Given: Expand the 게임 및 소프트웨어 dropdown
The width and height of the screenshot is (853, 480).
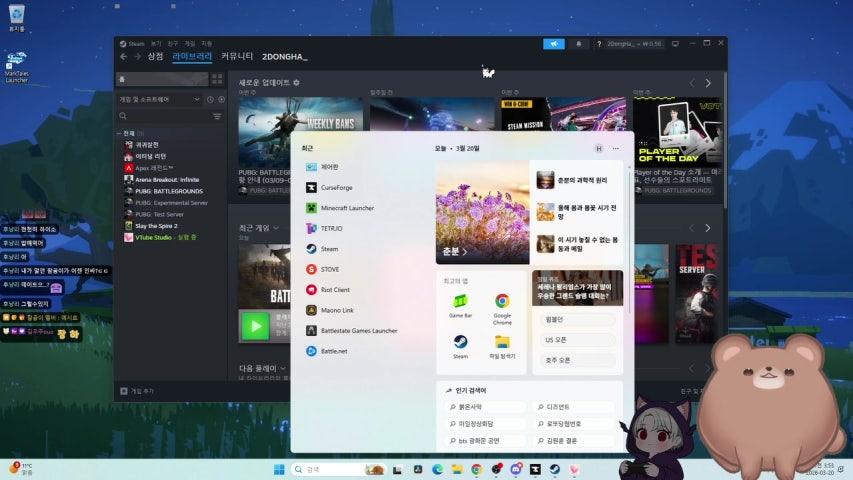Looking at the screenshot, I should pyautogui.click(x=160, y=99).
